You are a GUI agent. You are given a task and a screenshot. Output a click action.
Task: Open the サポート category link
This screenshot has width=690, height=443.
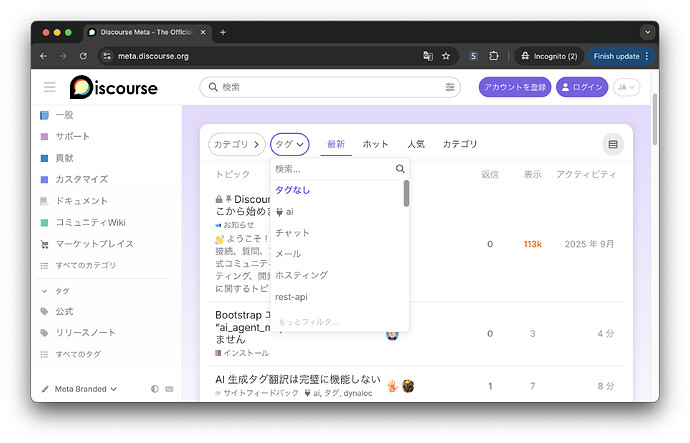(73, 136)
